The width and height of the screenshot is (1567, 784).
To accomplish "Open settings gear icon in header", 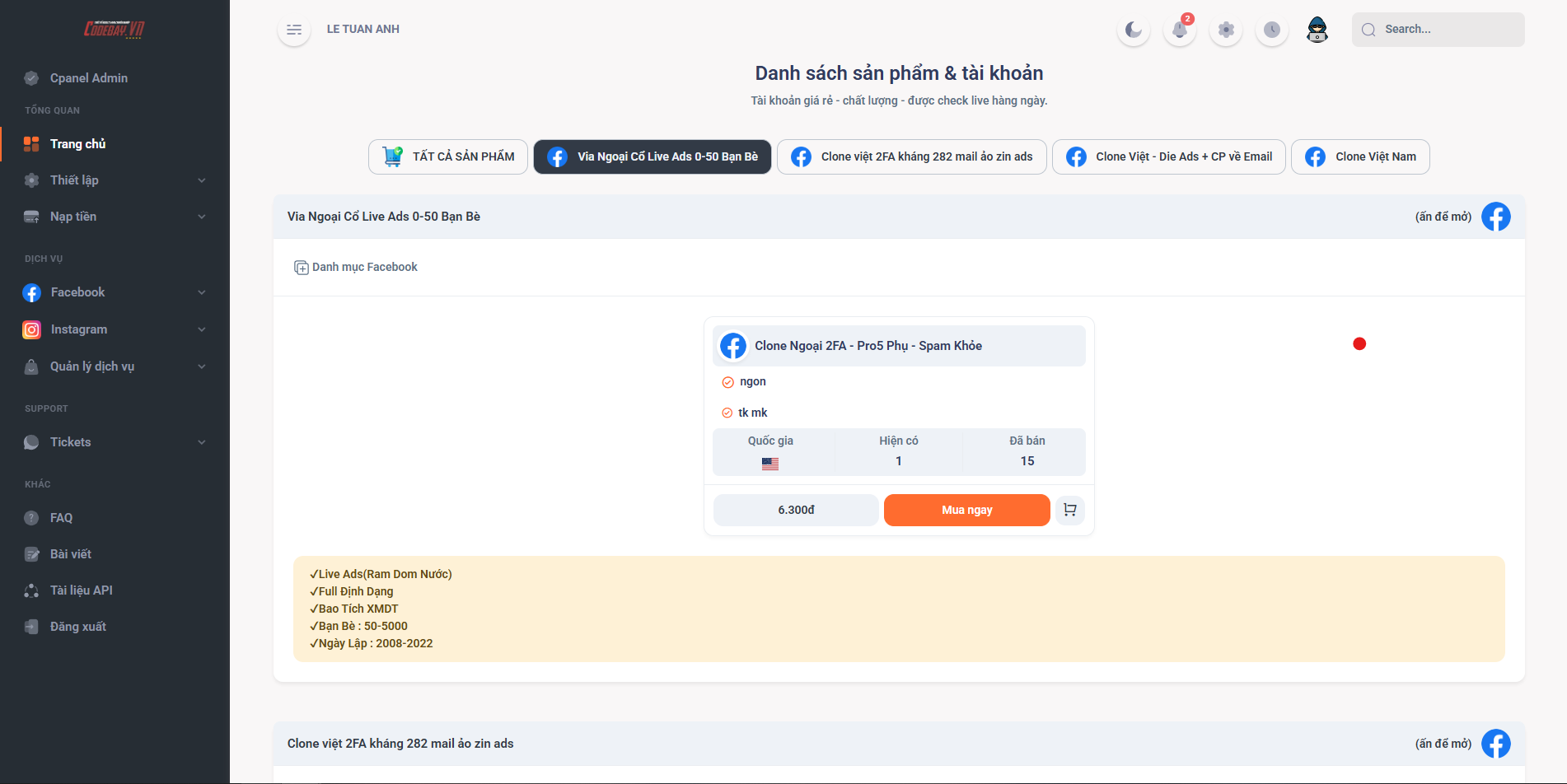I will point(1226,30).
